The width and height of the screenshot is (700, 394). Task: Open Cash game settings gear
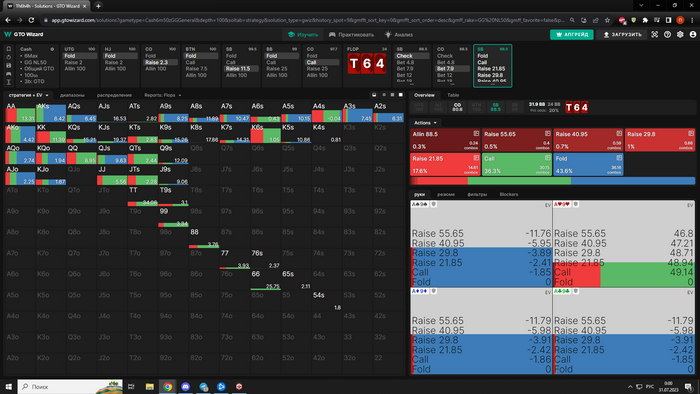(x=52, y=49)
